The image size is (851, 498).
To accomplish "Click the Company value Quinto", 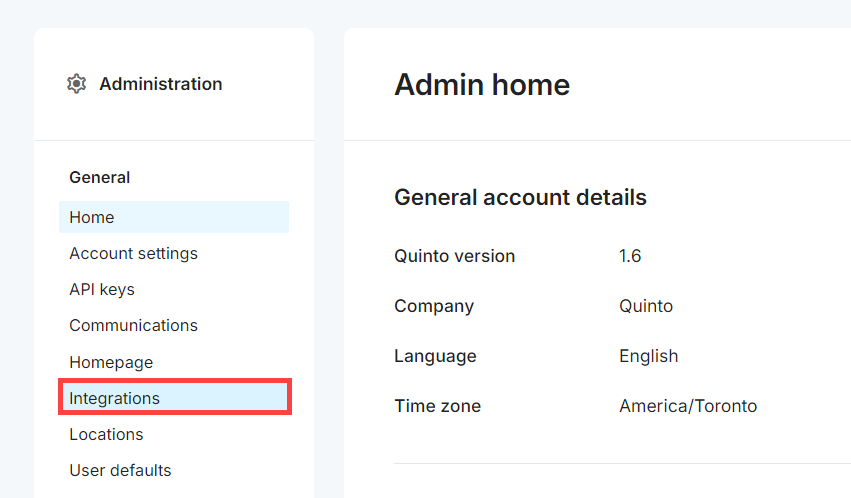I will point(645,306).
